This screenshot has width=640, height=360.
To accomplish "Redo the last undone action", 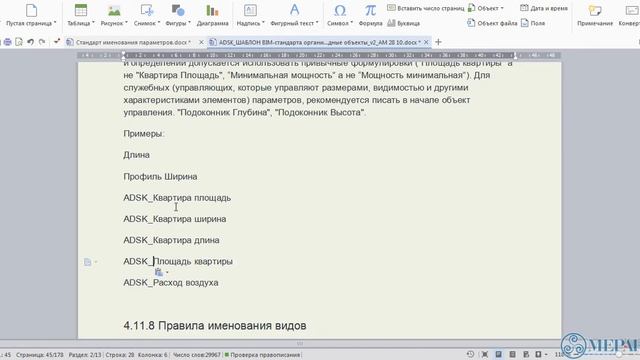I will point(42,42).
